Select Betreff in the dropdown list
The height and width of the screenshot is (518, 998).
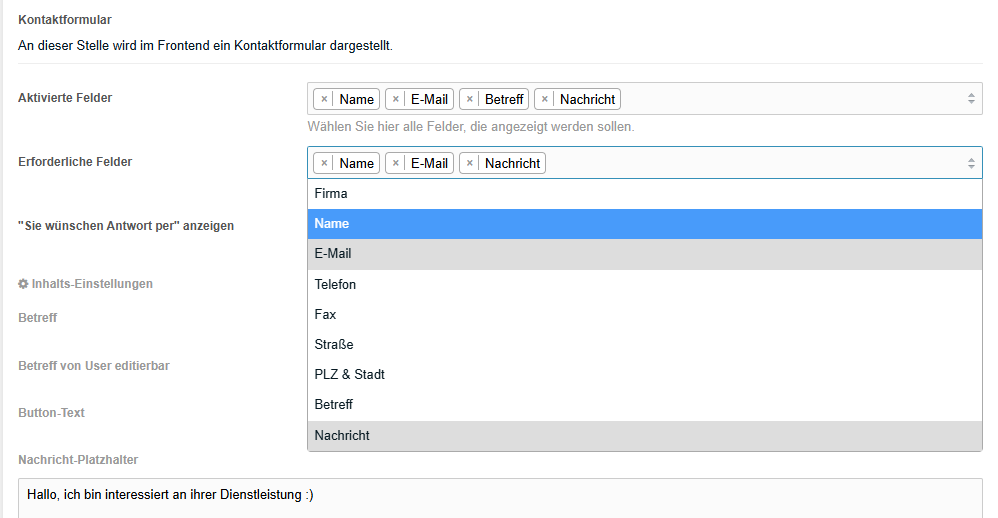[x=645, y=405]
